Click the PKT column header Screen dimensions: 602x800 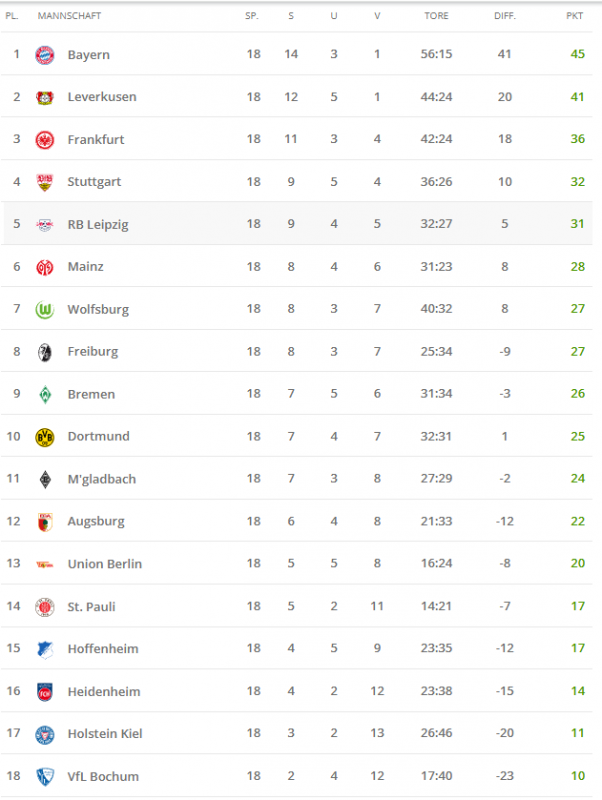point(575,16)
